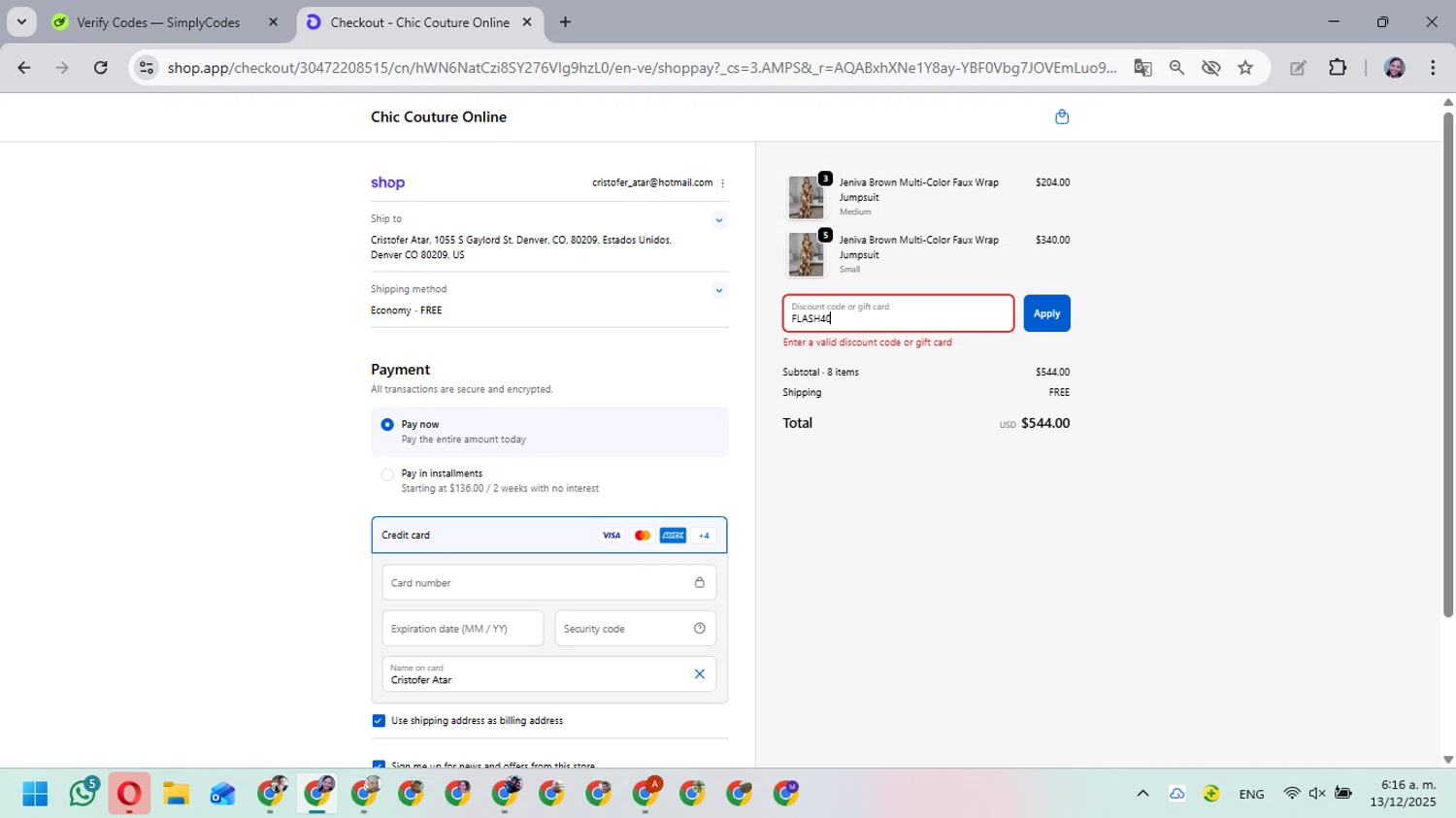
Task: Switch to the Verify Codes SimplyCodes tab
Action: click(158, 22)
